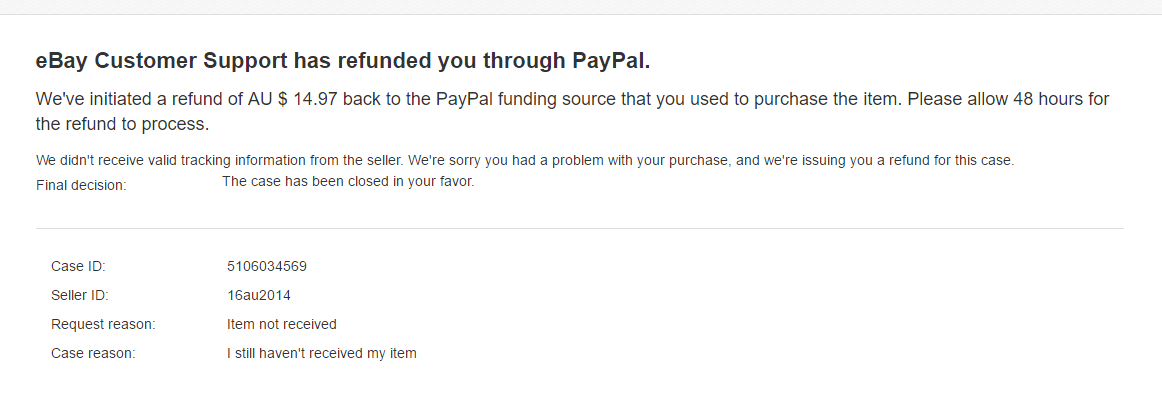Click the eBay Customer Support text in heading
The image size is (1162, 400).
coord(162,61)
